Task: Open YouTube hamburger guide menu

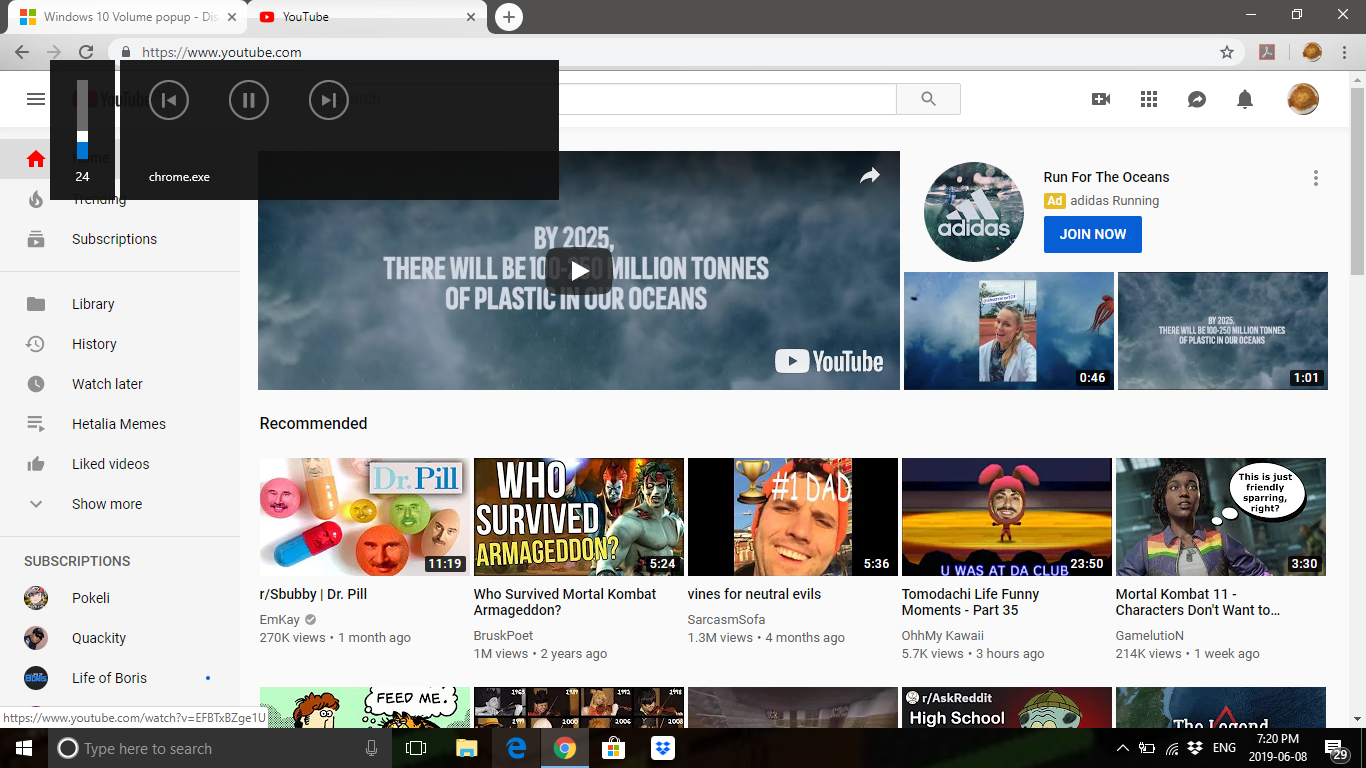Action: pyautogui.click(x=36, y=99)
